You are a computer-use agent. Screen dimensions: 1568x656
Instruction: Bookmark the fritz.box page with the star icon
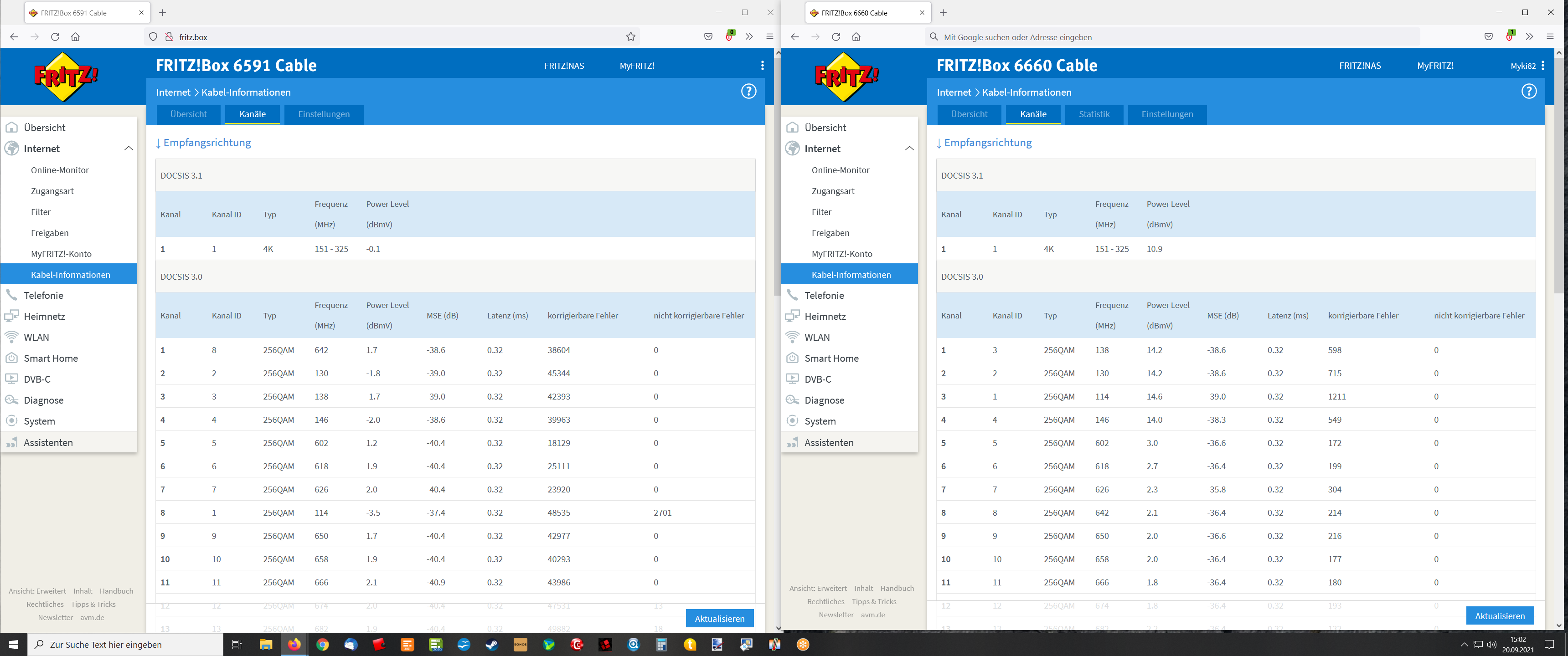(x=630, y=37)
